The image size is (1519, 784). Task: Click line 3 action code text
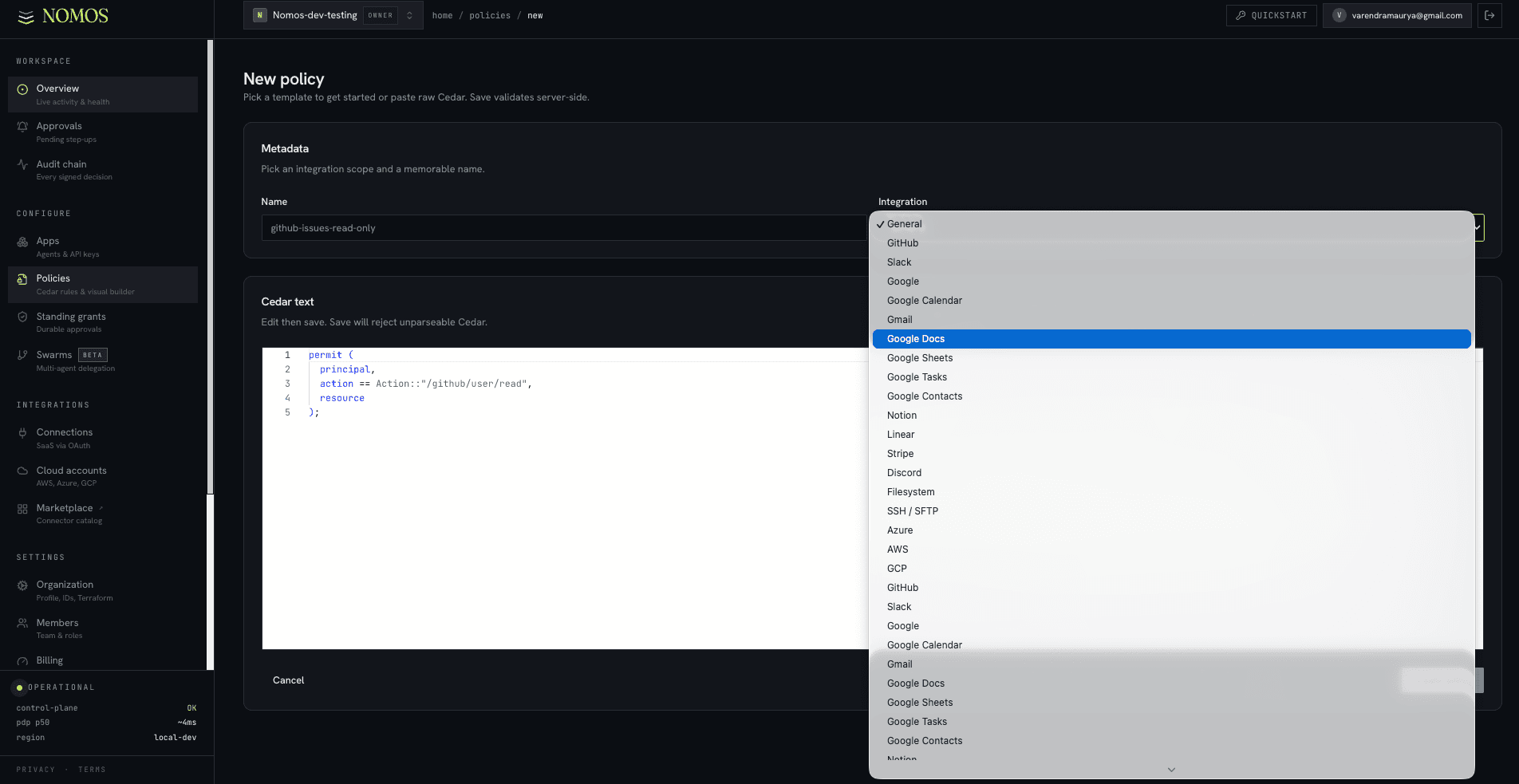[x=425, y=384]
